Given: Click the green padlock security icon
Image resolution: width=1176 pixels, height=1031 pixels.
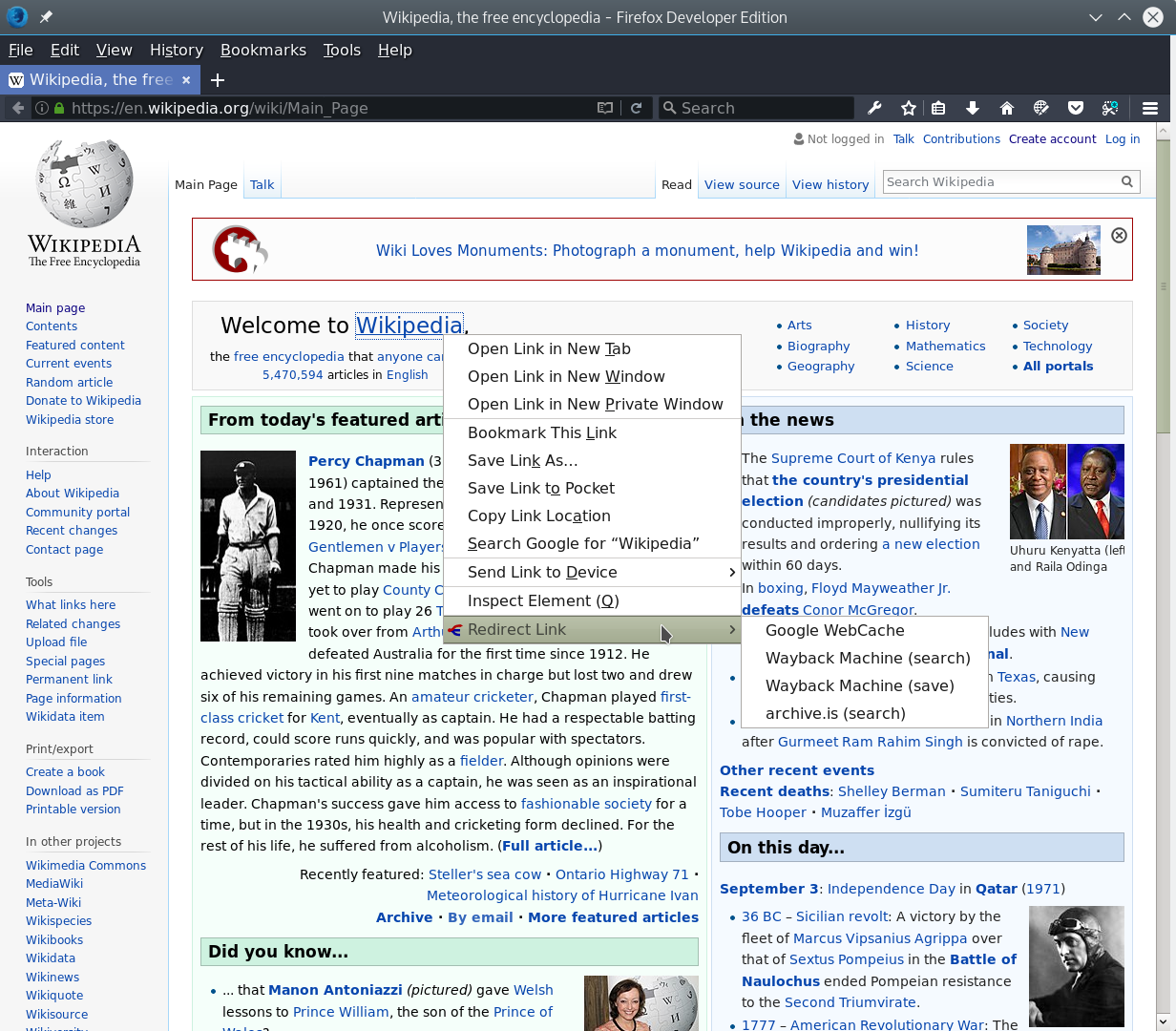Looking at the screenshot, I should coord(59,108).
